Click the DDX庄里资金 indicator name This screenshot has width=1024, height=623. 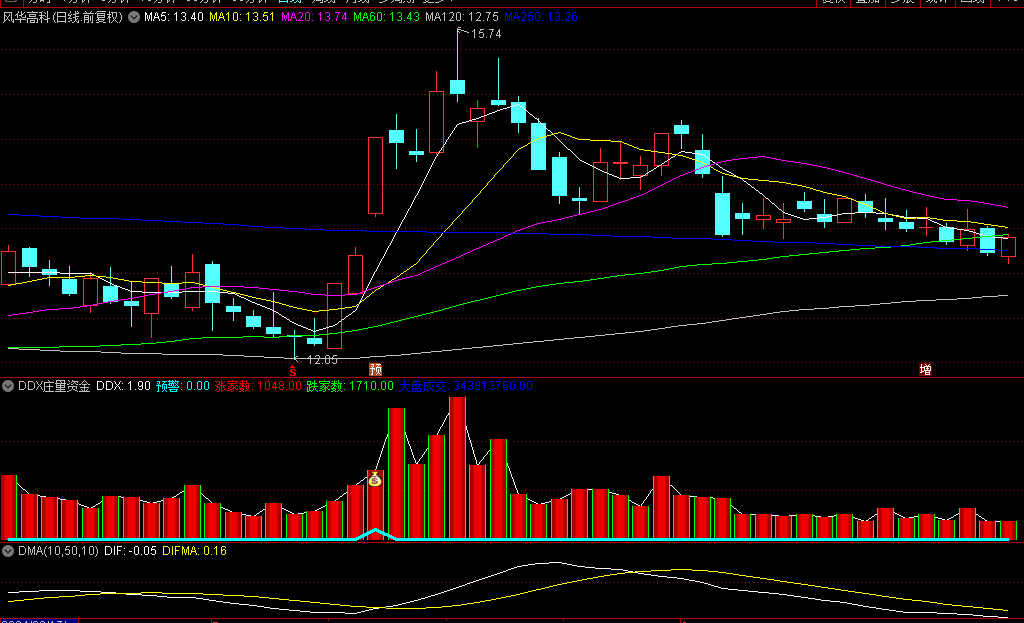coord(54,386)
